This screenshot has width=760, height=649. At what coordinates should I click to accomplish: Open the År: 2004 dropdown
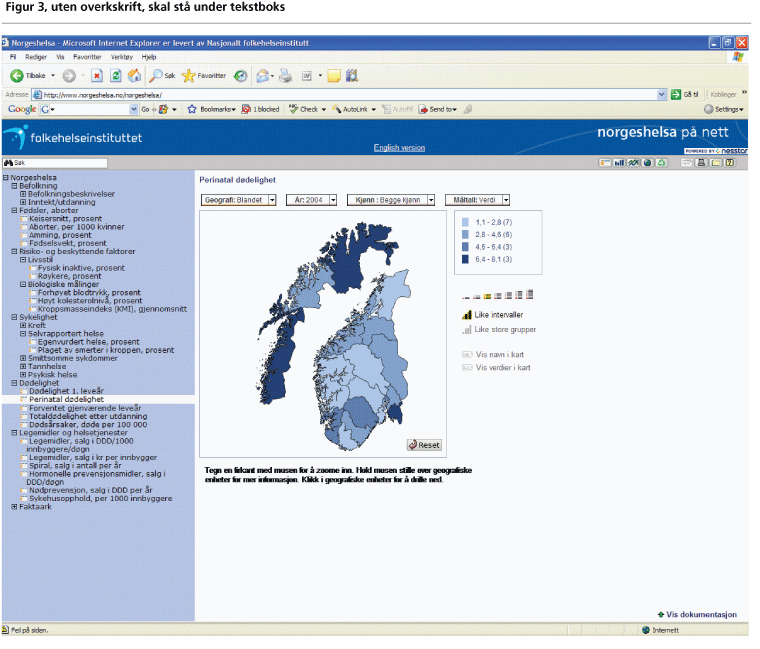point(311,200)
